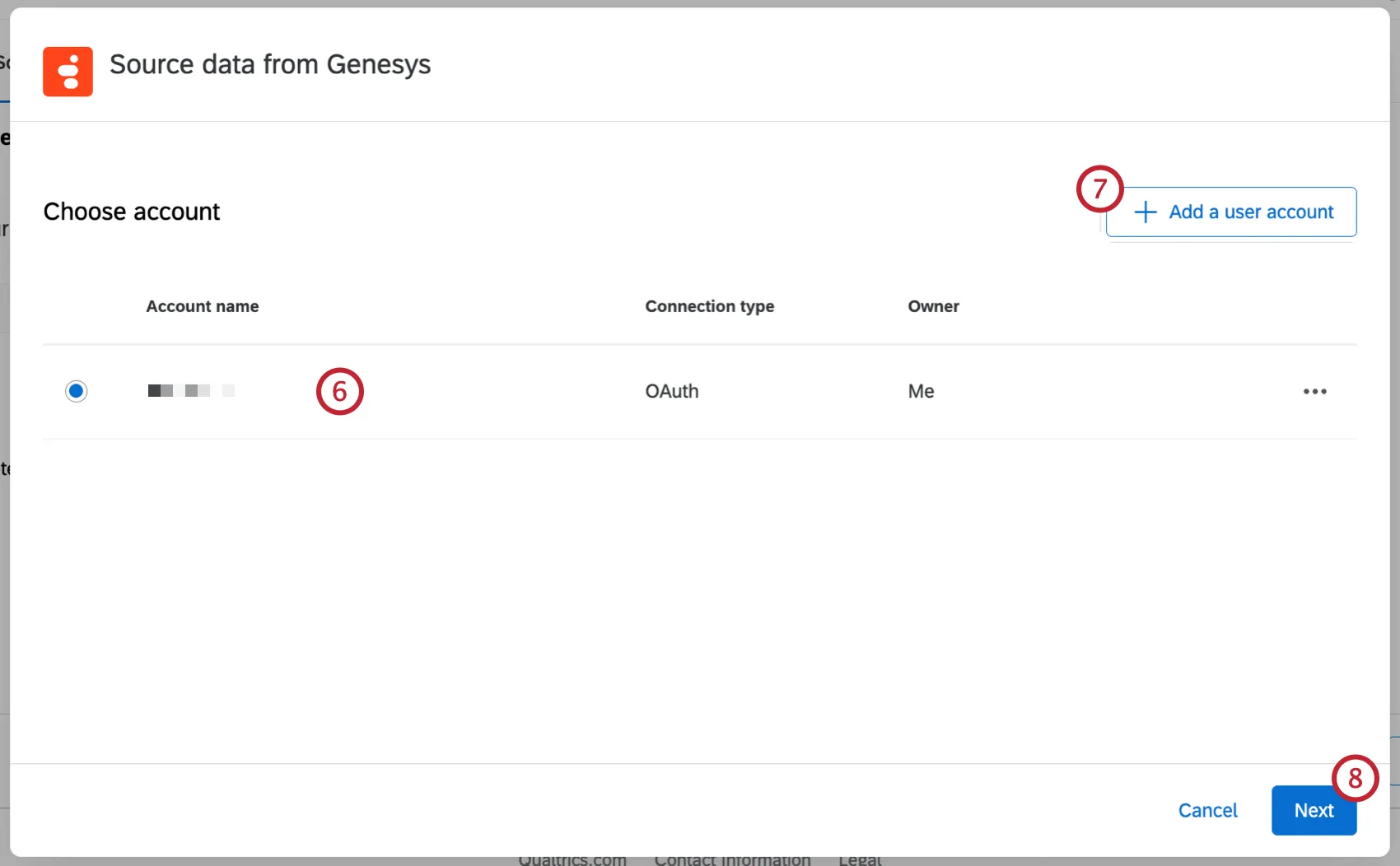Image resolution: width=1400 pixels, height=866 pixels.
Task: Click the selected blue radio indicator
Action: (x=76, y=391)
